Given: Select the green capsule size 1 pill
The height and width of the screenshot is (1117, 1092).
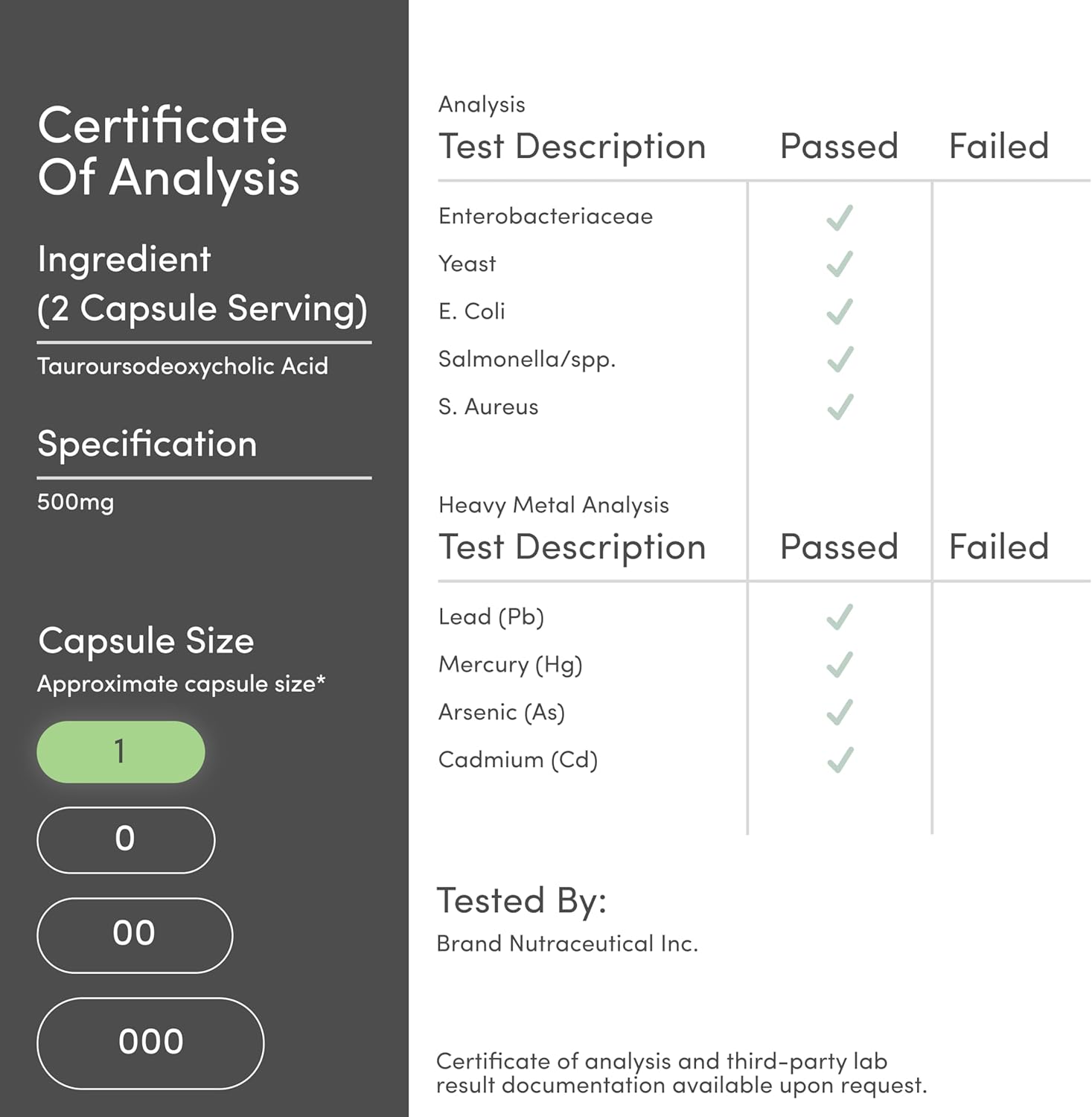Looking at the screenshot, I should (x=121, y=752).
